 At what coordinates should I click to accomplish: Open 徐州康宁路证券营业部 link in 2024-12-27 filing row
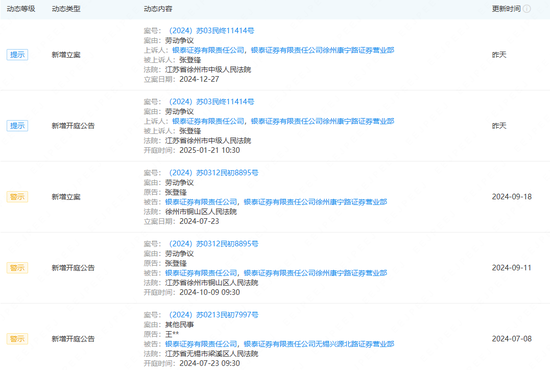tap(323, 50)
